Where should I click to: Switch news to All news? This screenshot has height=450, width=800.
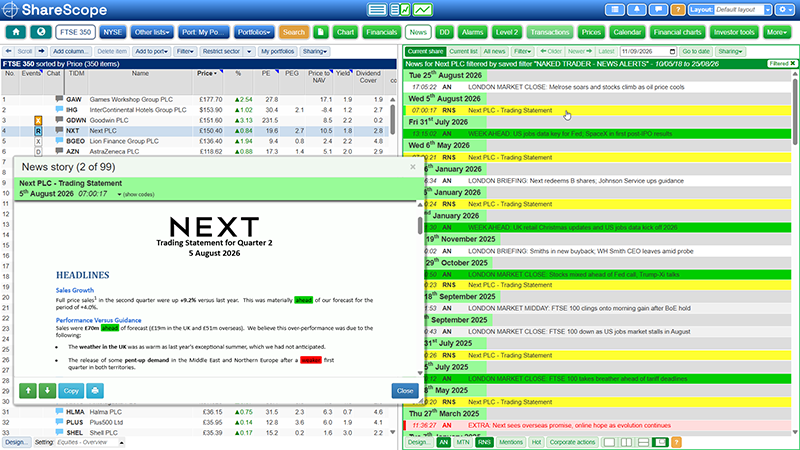(x=494, y=52)
